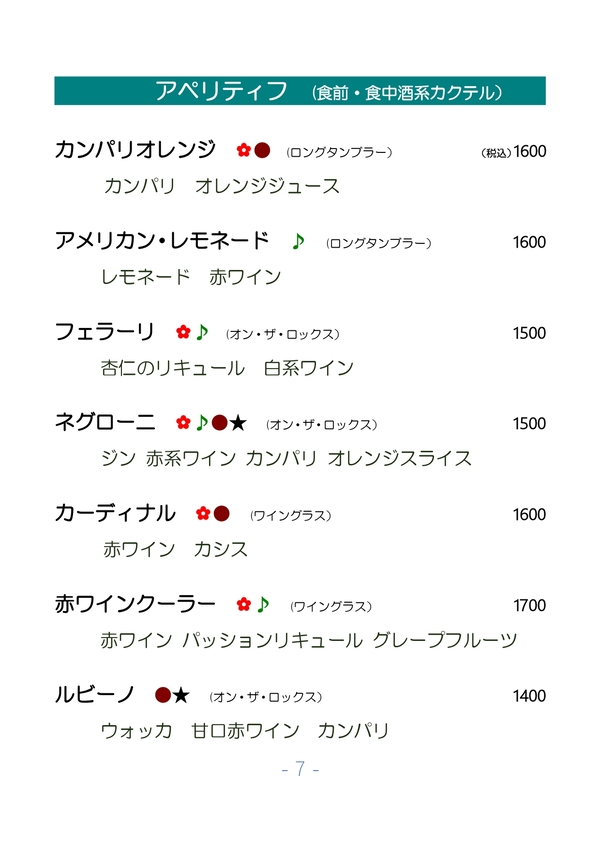This screenshot has width=600, height=849.
Task: Click the ingredients line under フェラーリ
Action: tap(227, 368)
